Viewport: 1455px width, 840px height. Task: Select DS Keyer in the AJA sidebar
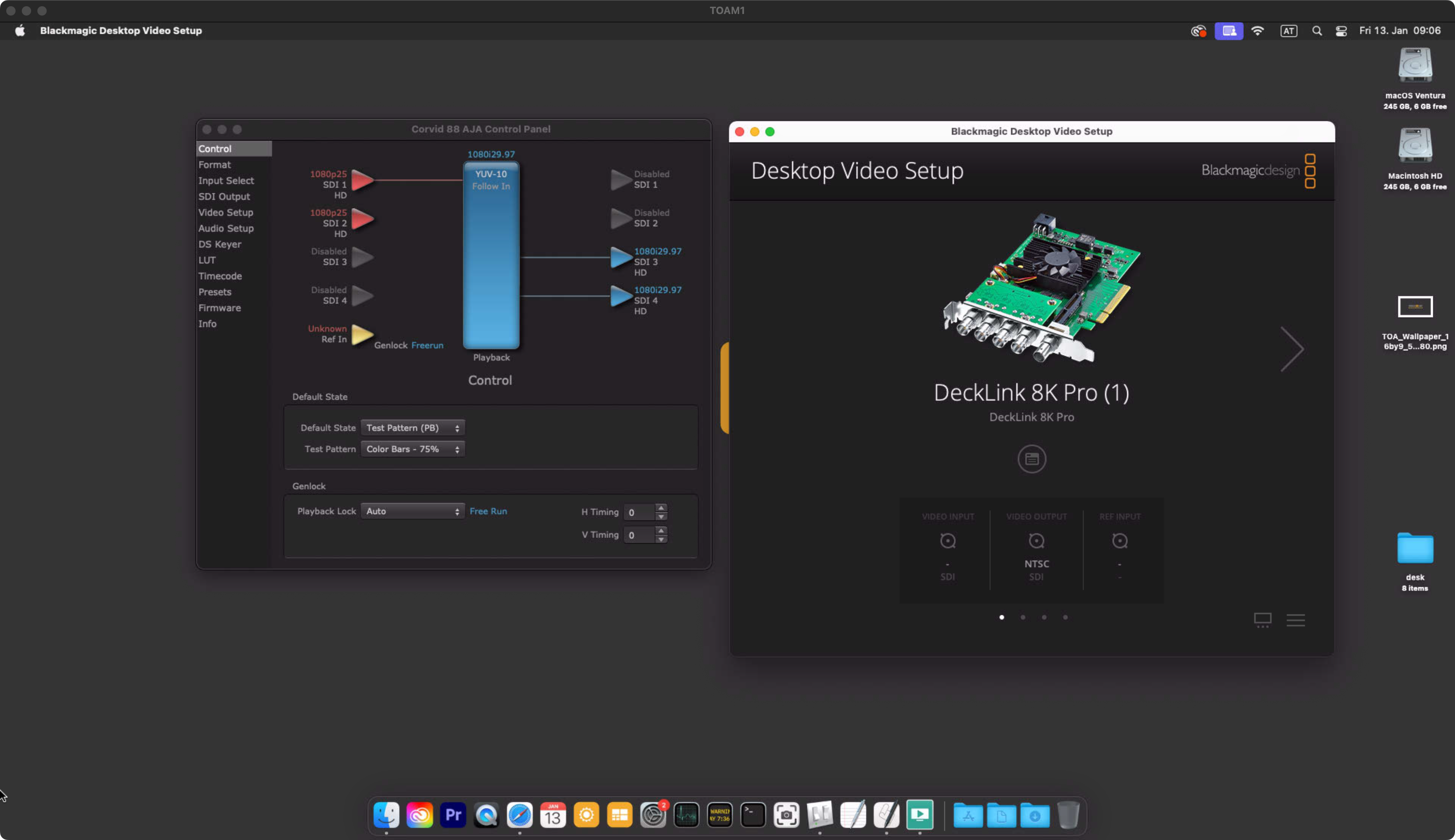pos(234,245)
